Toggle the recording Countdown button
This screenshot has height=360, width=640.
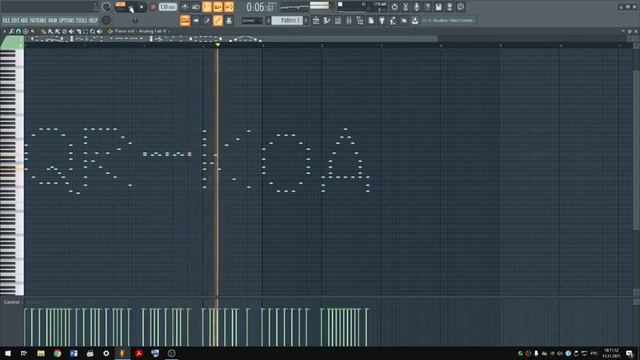click(x=207, y=7)
